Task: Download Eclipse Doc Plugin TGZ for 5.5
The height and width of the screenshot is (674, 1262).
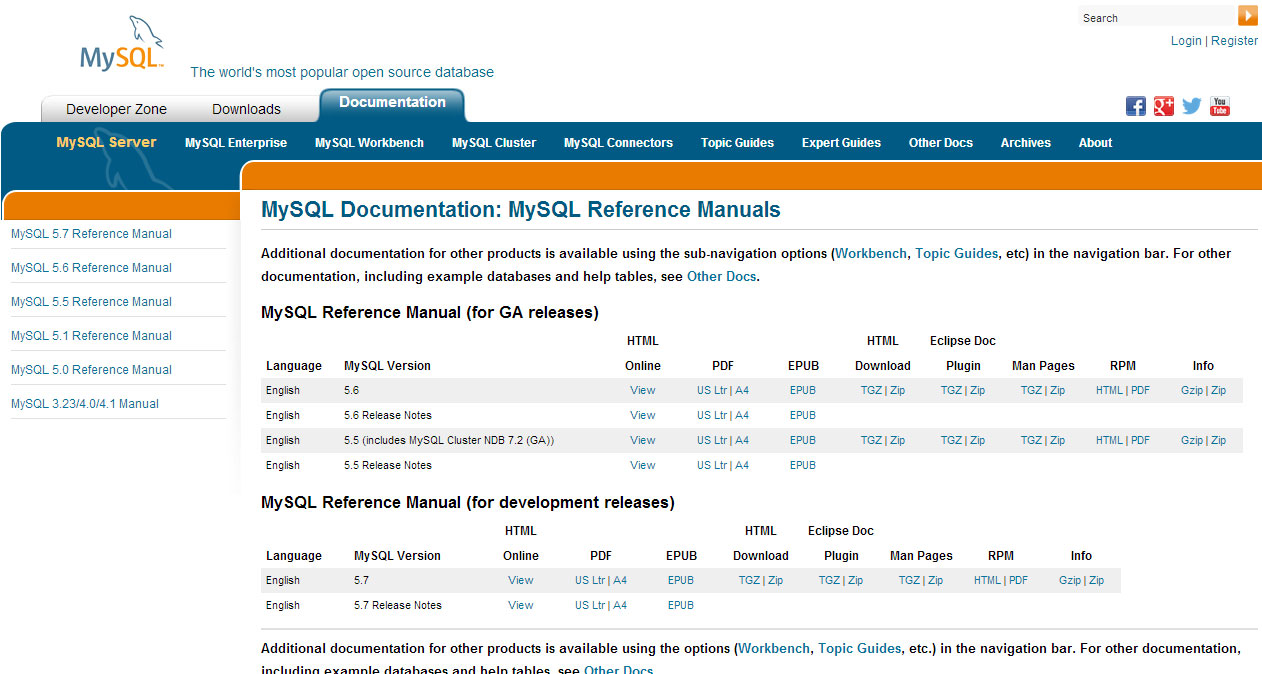Action: point(951,440)
